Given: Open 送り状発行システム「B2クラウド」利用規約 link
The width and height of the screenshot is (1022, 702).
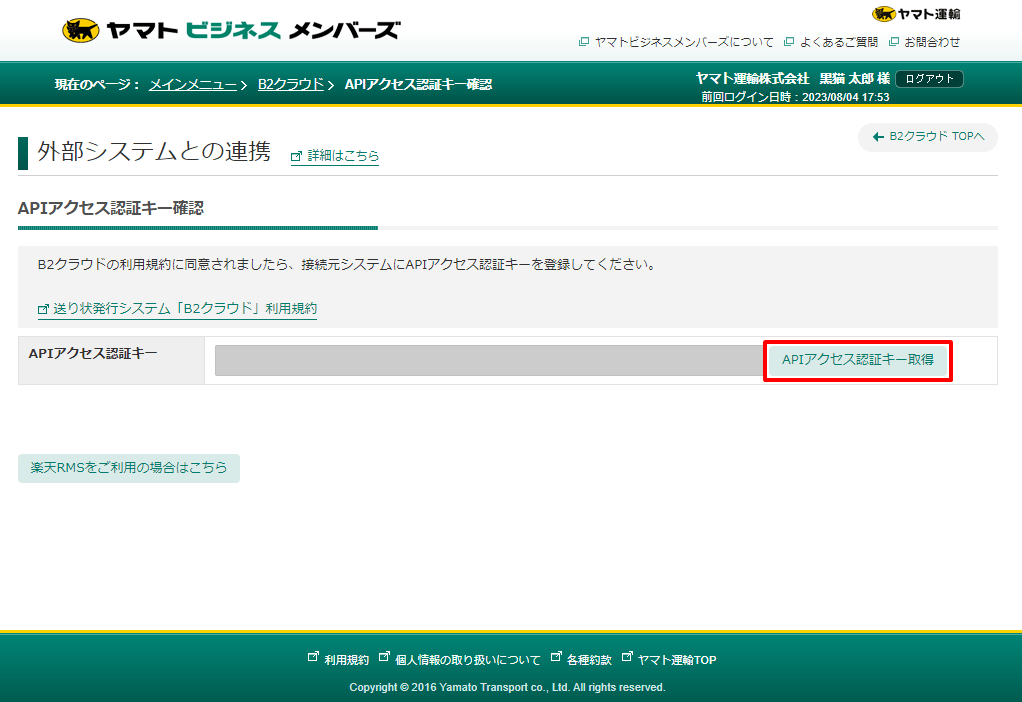Looking at the screenshot, I should 184,309.
